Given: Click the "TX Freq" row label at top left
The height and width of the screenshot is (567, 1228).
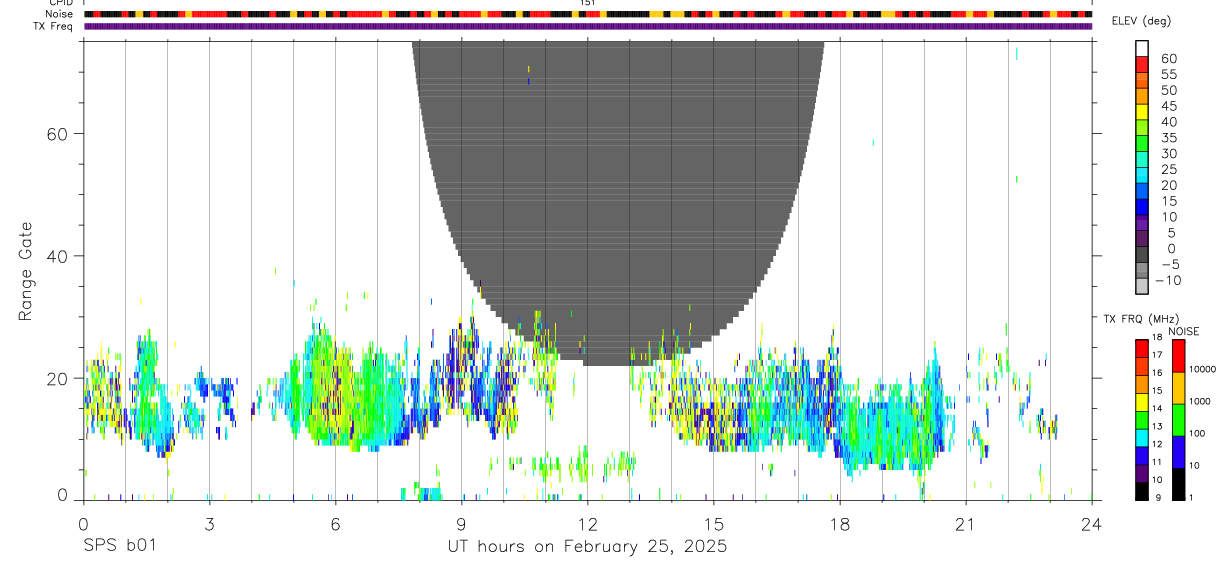Looking at the screenshot, I should pyautogui.click(x=54, y=26).
